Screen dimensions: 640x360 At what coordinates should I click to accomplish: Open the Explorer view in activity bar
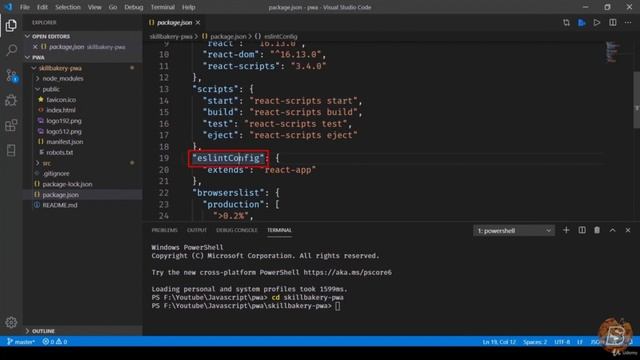[x=11, y=25]
